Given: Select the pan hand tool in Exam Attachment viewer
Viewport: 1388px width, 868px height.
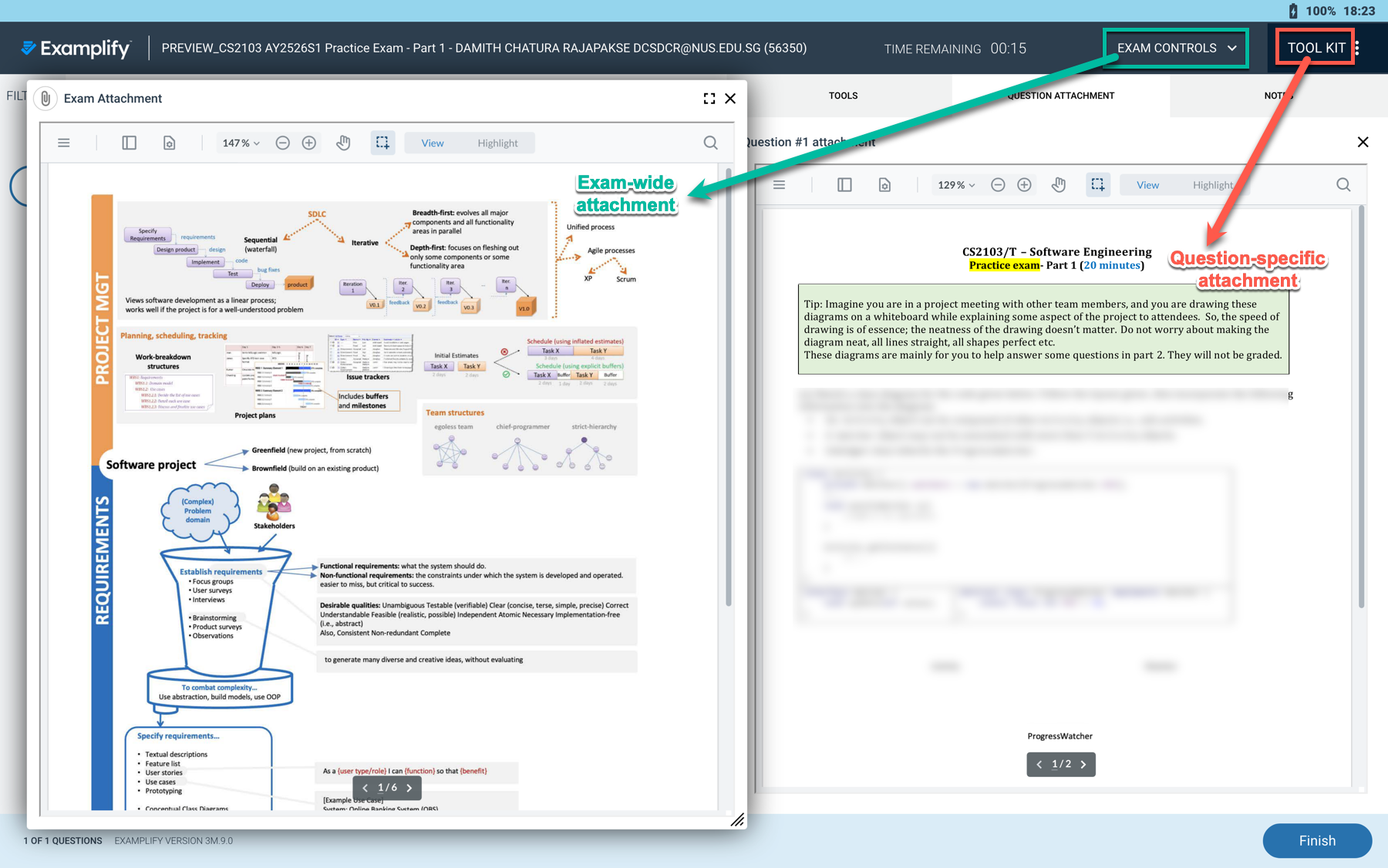Looking at the screenshot, I should click(344, 143).
